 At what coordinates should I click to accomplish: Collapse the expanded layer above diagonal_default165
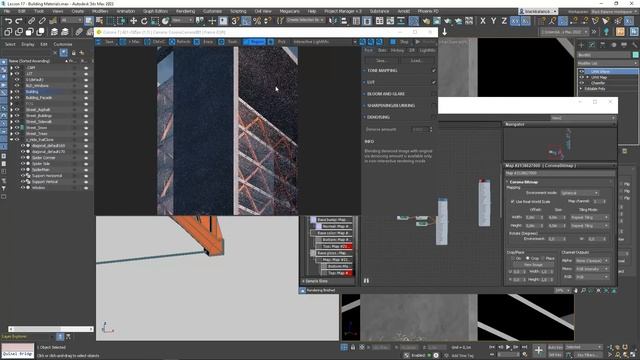click(x=11, y=140)
